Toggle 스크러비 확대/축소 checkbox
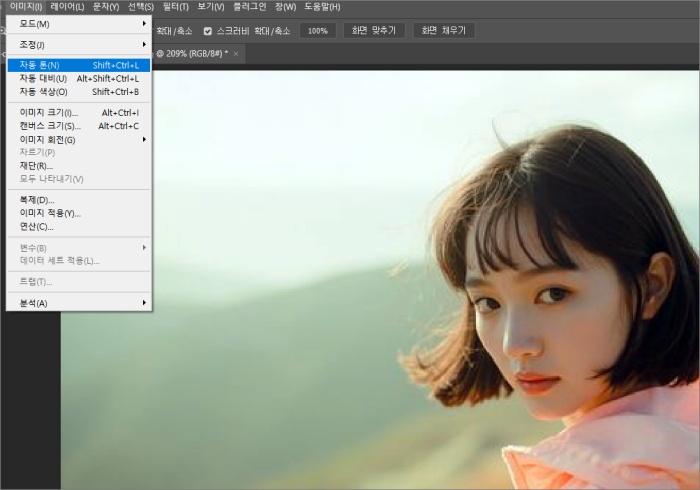Viewport: 700px width, 490px height. click(208, 31)
